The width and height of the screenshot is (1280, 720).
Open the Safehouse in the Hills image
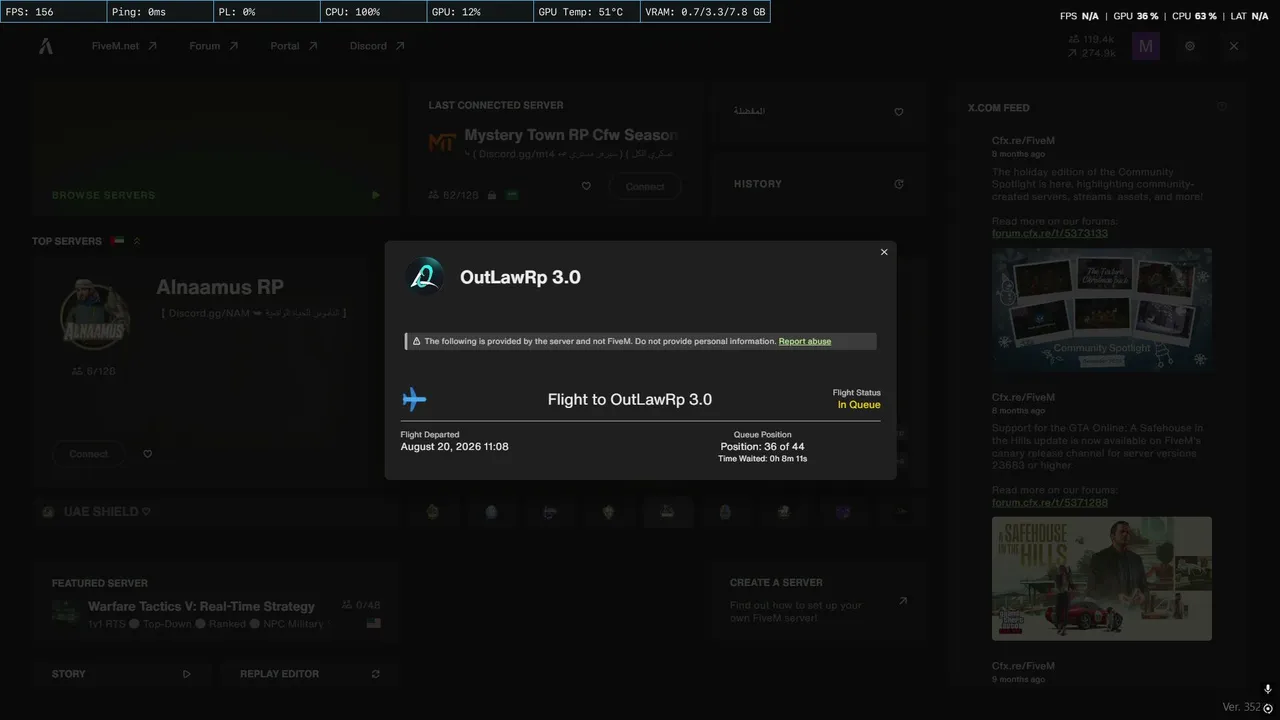point(1102,578)
